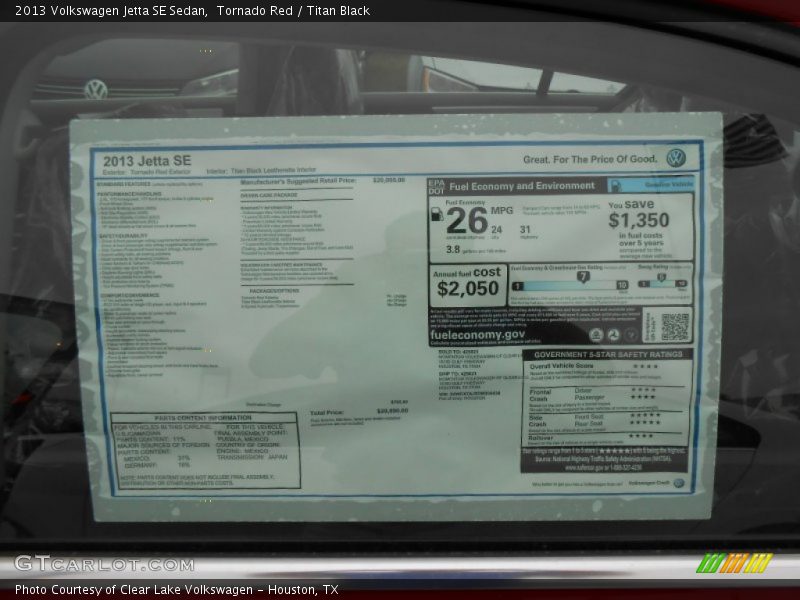
Task: Open the fueleconomy.gov link on the label
Action: pos(478,335)
